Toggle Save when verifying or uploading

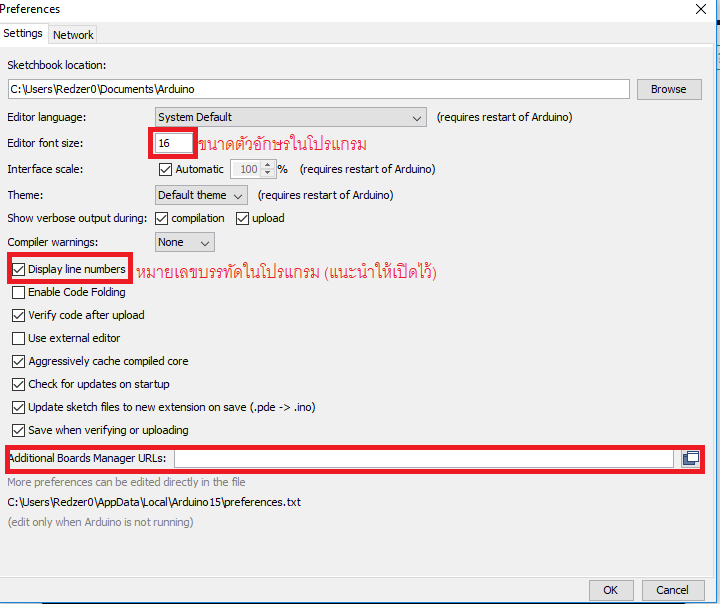(18, 430)
